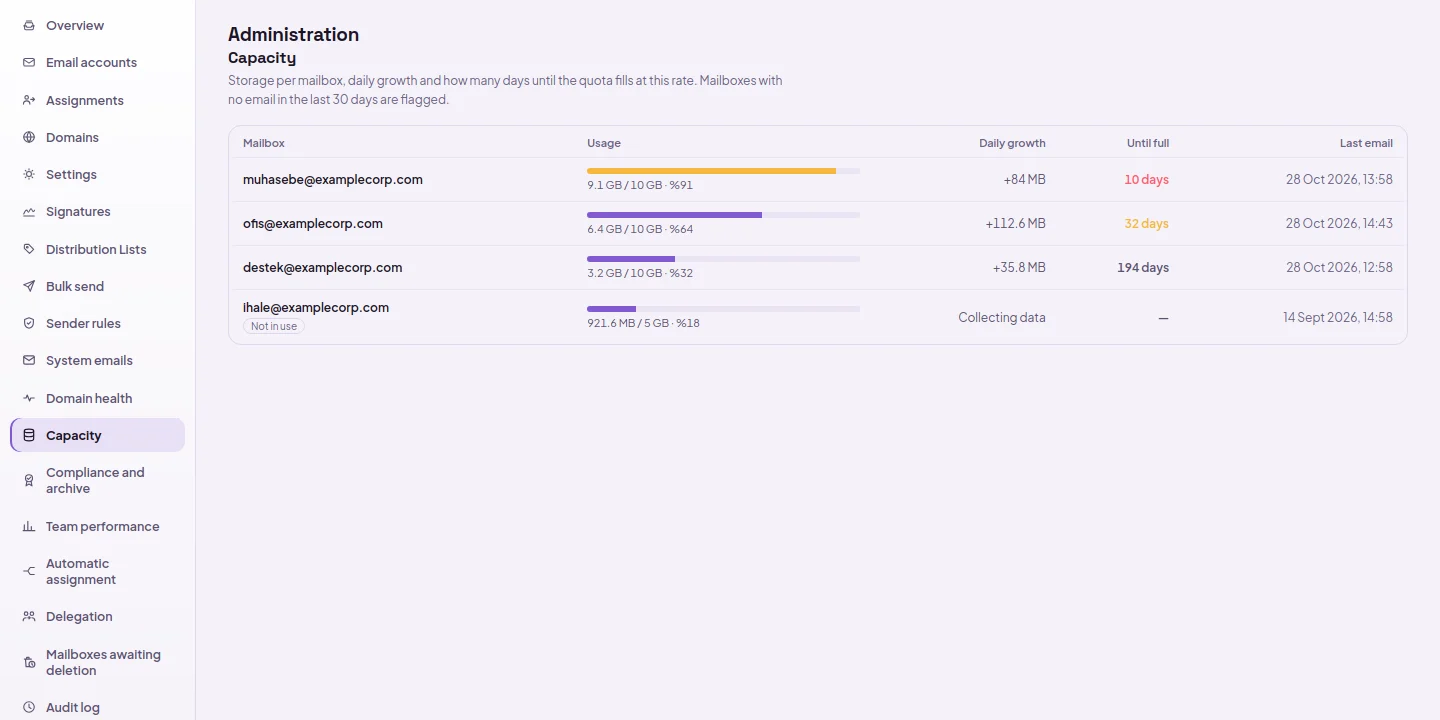This screenshot has width=1440, height=720.
Task: Click mailbox muhasebe@examplecorp.com
Action: (x=333, y=180)
